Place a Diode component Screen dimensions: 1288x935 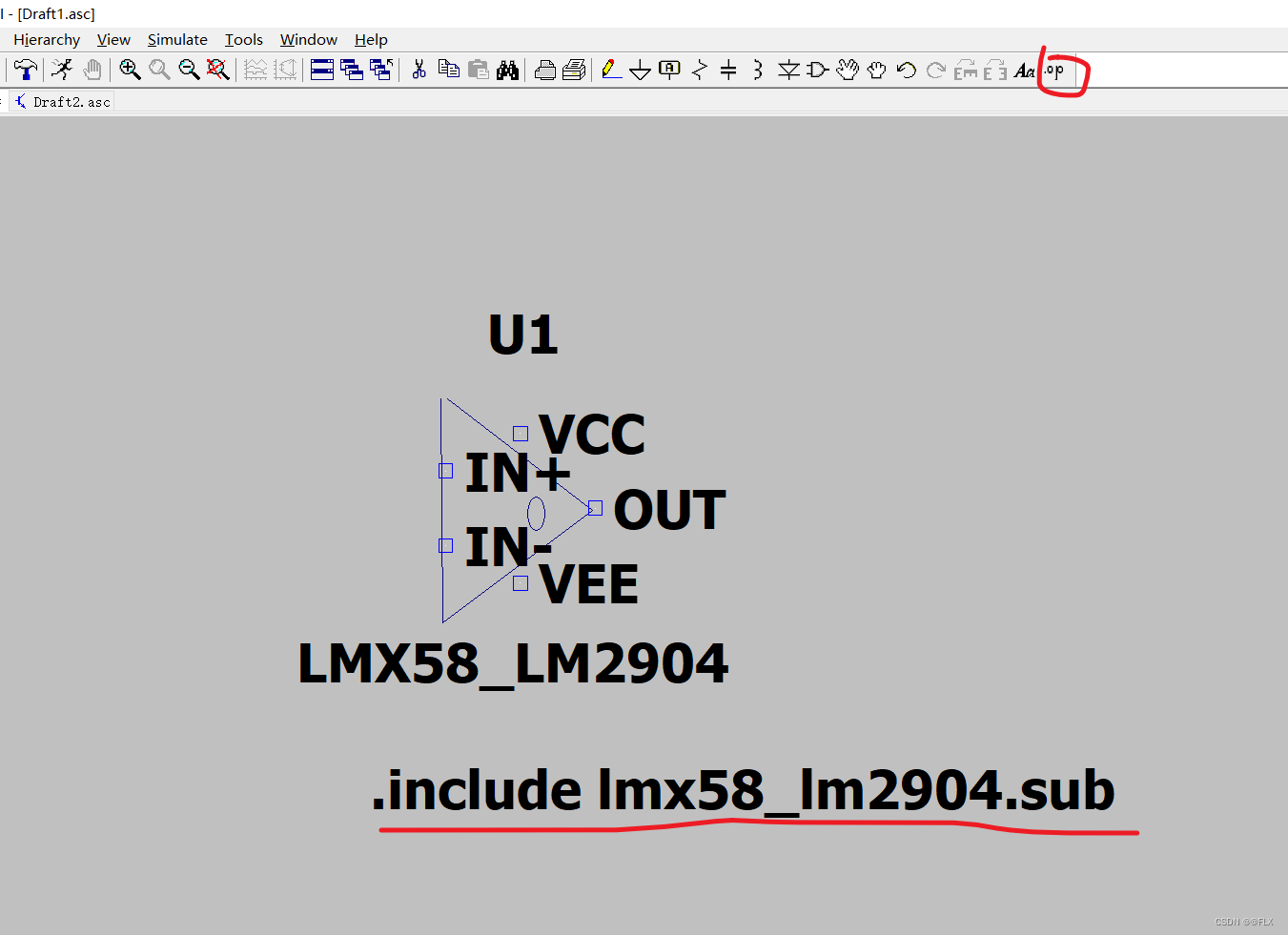pyautogui.click(x=788, y=70)
